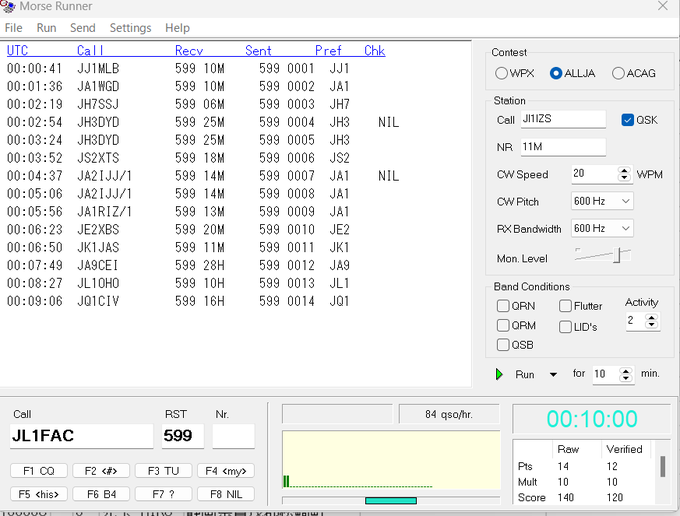
Task: Enable LID's band condition
Action: click(x=566, y=327)
